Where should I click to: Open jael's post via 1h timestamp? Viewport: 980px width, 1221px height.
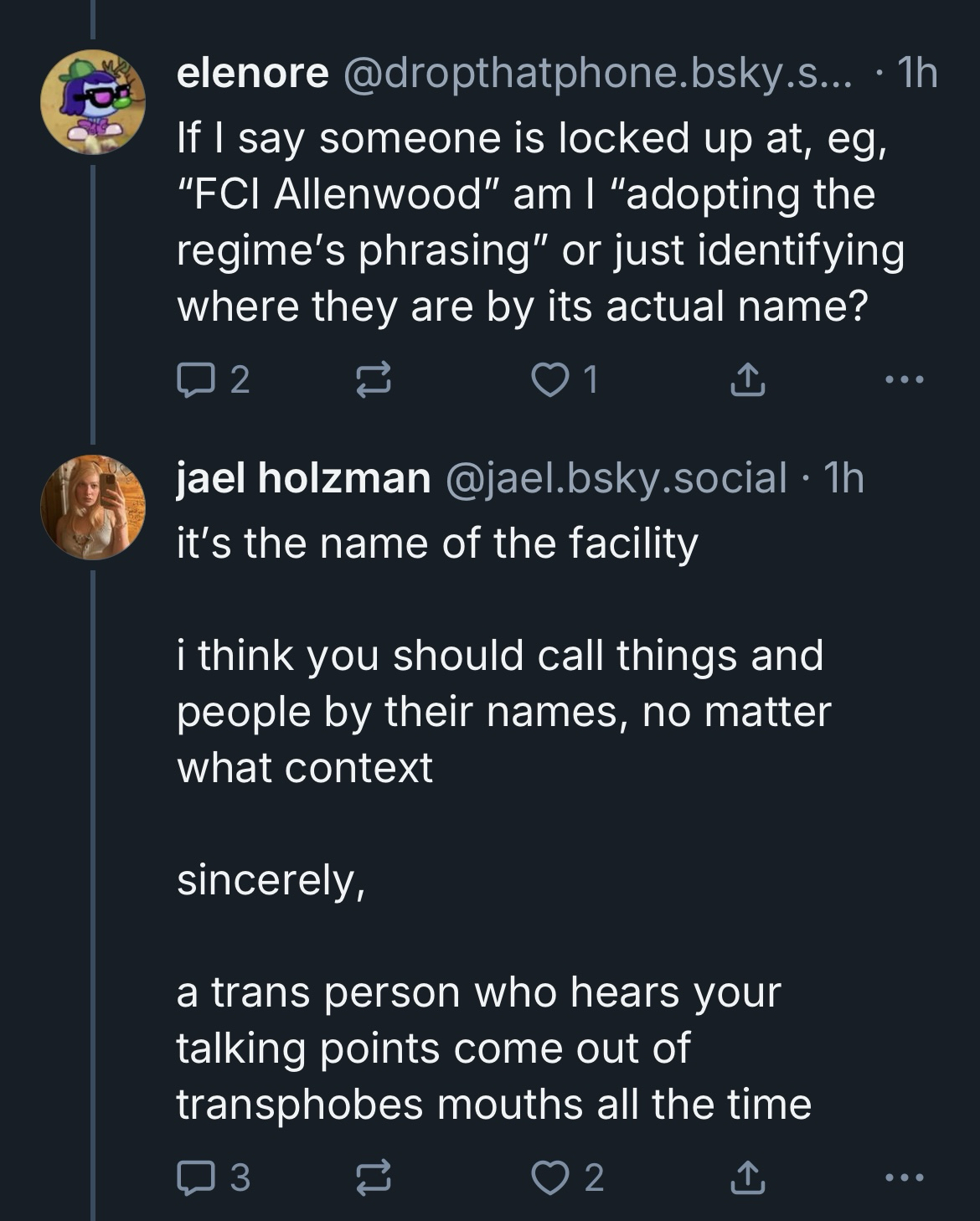[x=843, y=478]
